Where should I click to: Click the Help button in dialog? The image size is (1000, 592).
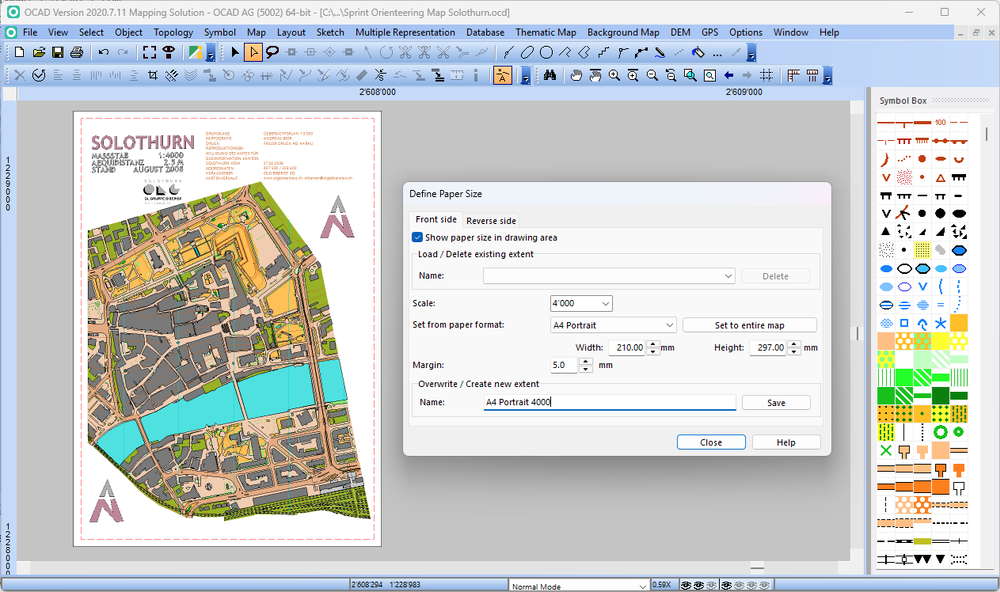click(x=786, y=443)
